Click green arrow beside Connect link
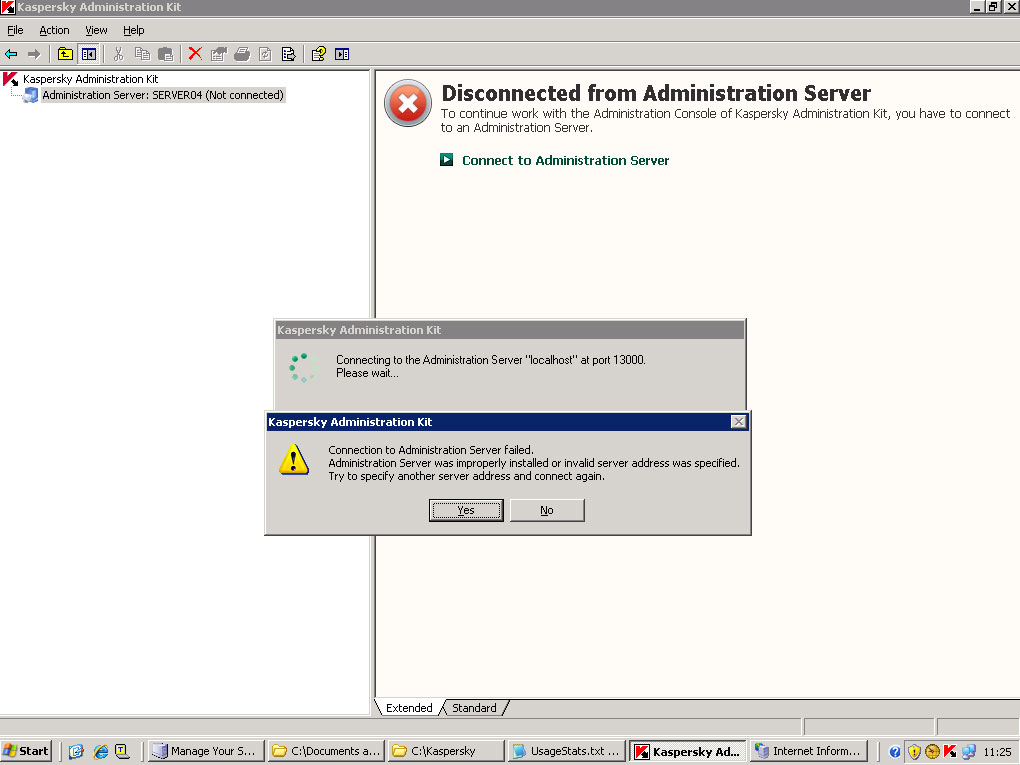Viewport: 1020px width, 765px height. pyautogui.click(x=446, y=159)
